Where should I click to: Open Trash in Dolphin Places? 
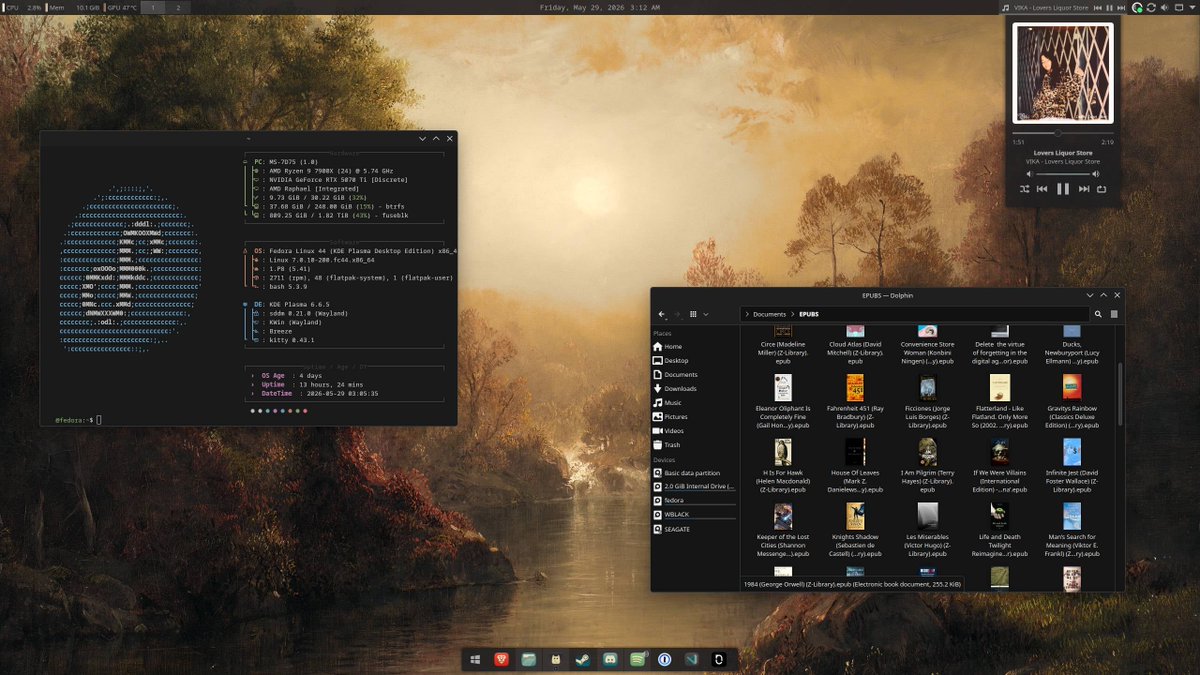tap(694, 445)
